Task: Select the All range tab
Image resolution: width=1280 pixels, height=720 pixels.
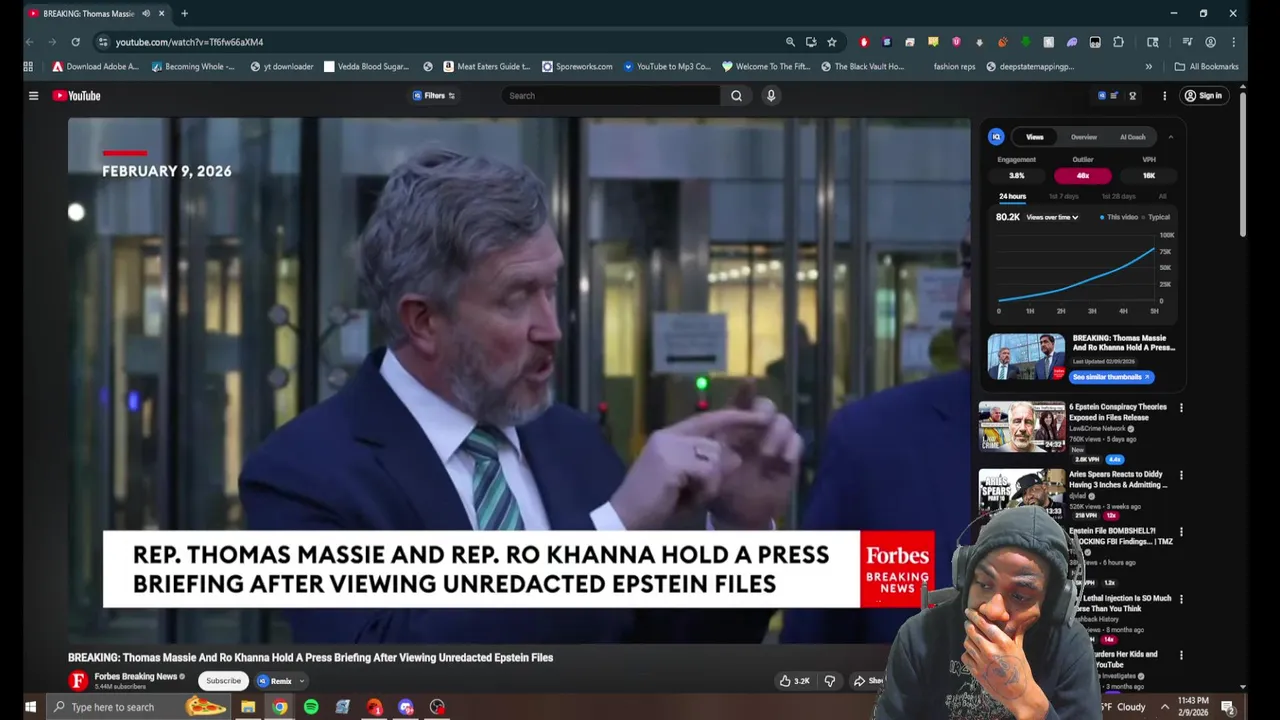Action: tap(1162, 196)
